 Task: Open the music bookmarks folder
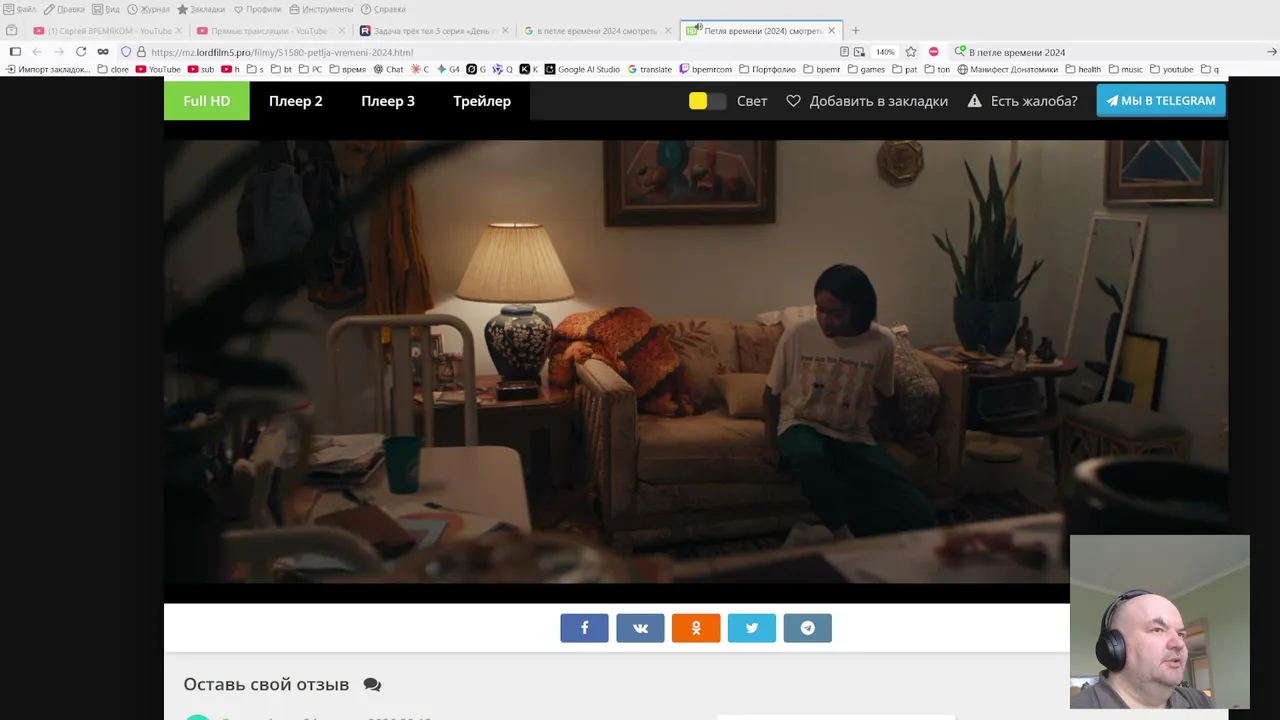pyautogui.click(x=1125, y=70)
